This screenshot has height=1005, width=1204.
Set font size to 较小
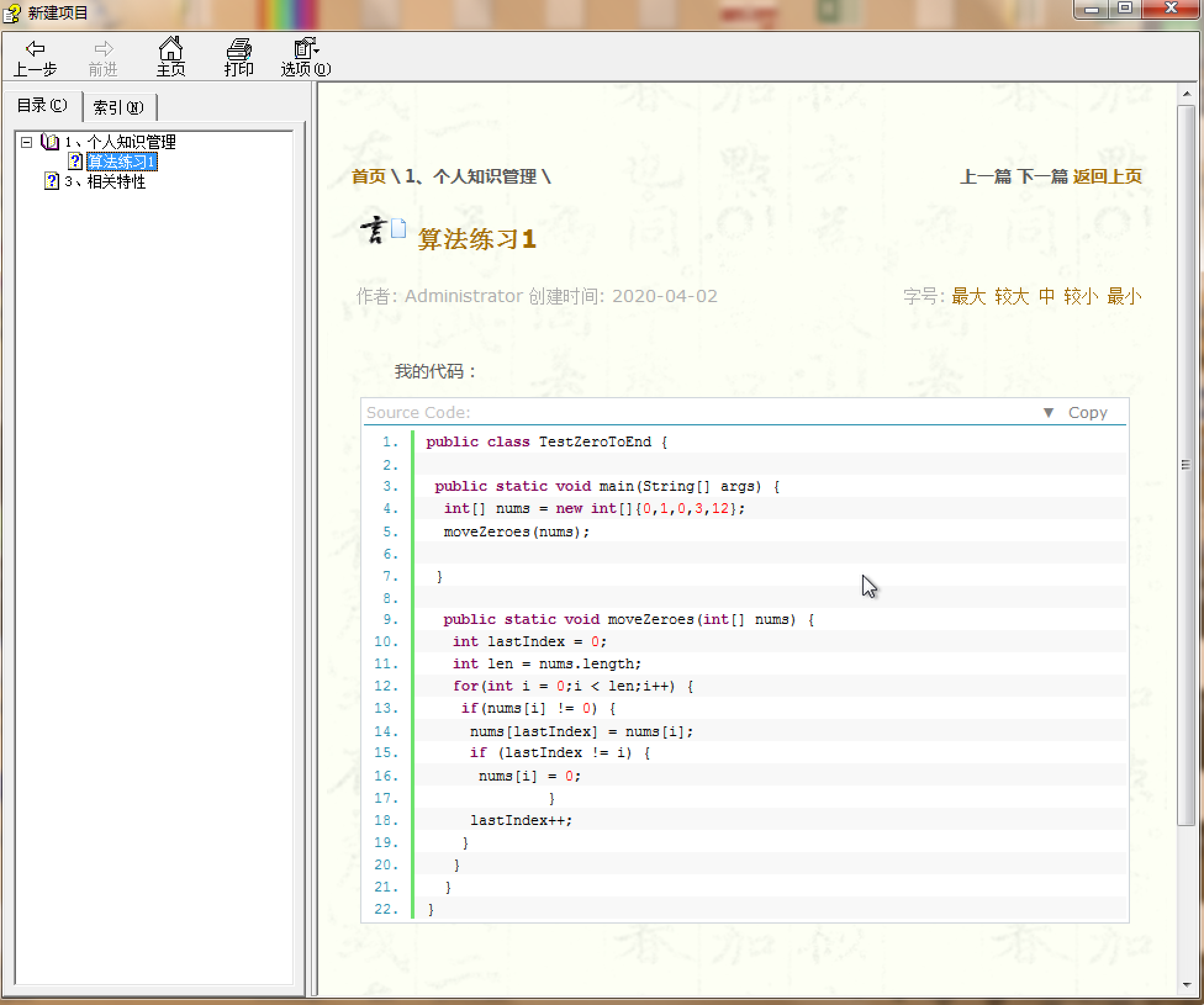[1081, 297]
